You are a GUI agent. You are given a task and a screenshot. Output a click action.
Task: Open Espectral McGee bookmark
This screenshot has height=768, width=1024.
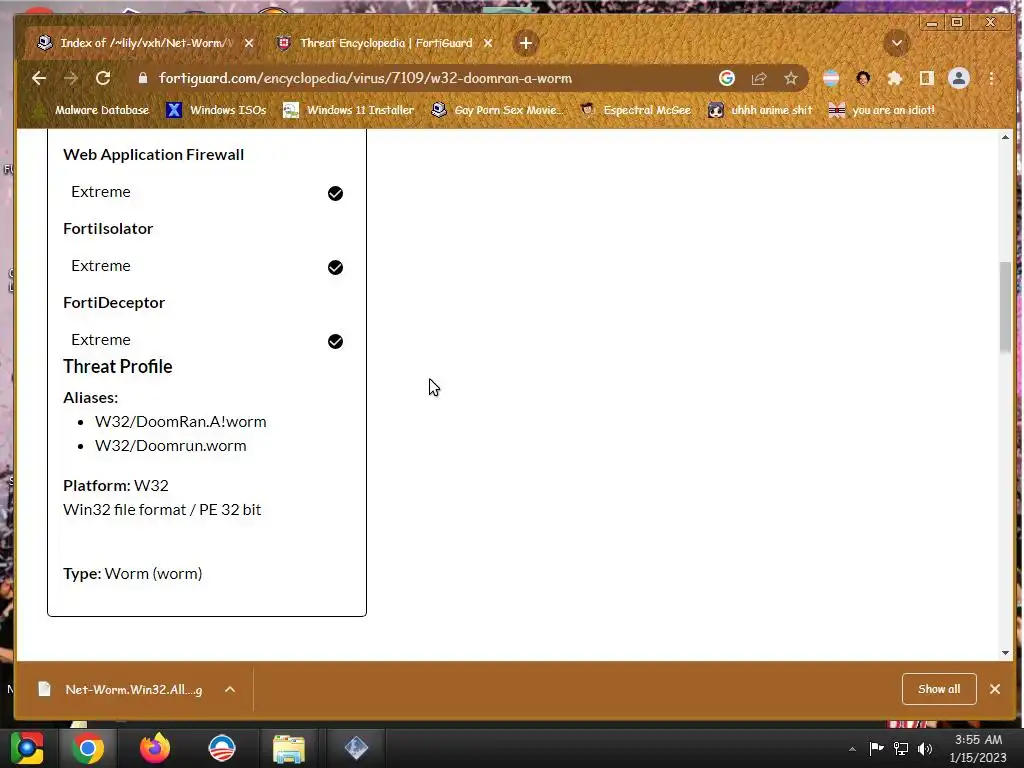coord(635,110)
